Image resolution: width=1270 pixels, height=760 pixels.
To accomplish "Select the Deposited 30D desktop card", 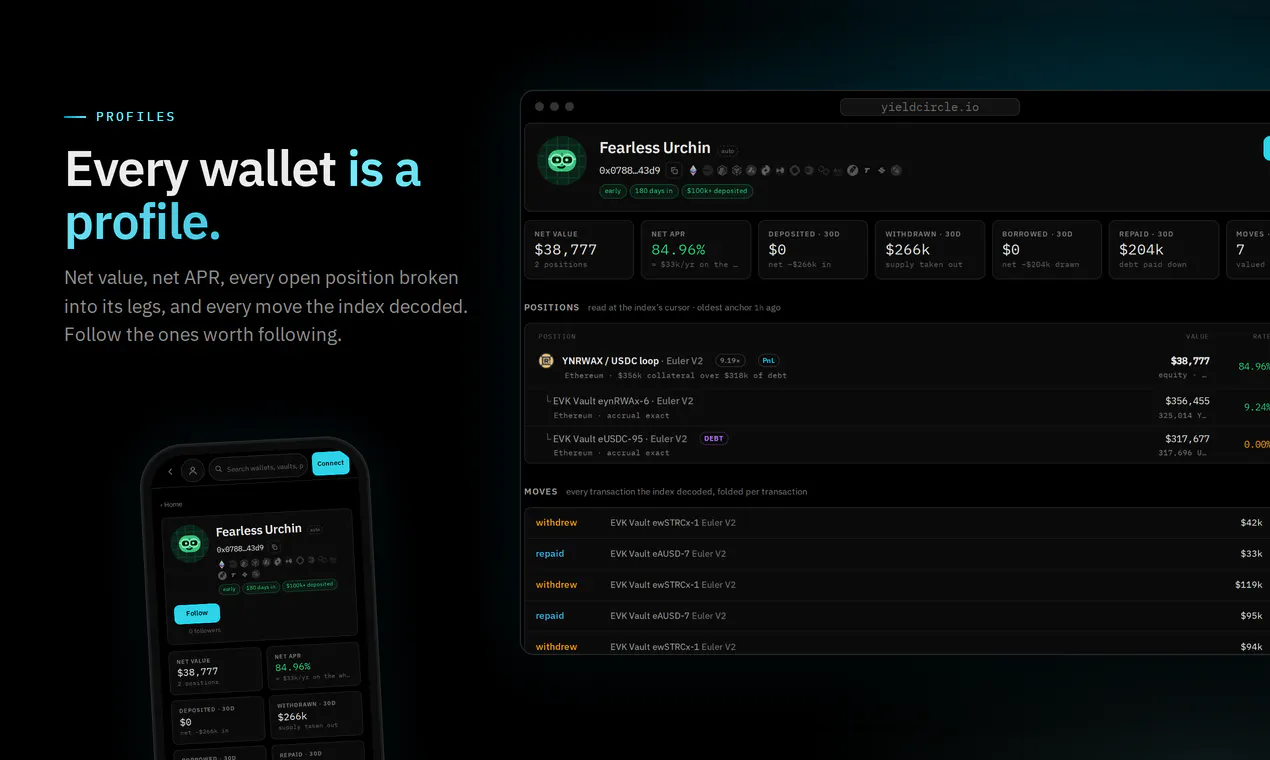I will tap(813, 249).
